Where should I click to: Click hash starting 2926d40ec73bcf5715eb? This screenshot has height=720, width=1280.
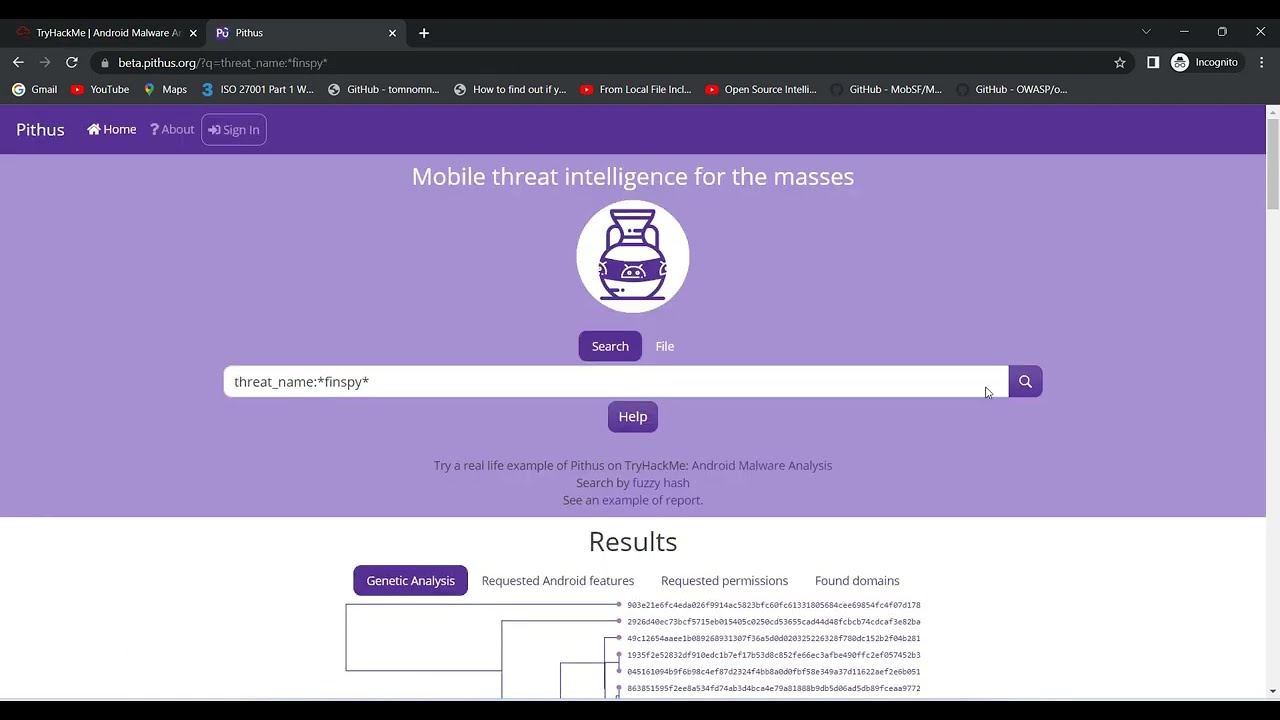click(774, 622)
